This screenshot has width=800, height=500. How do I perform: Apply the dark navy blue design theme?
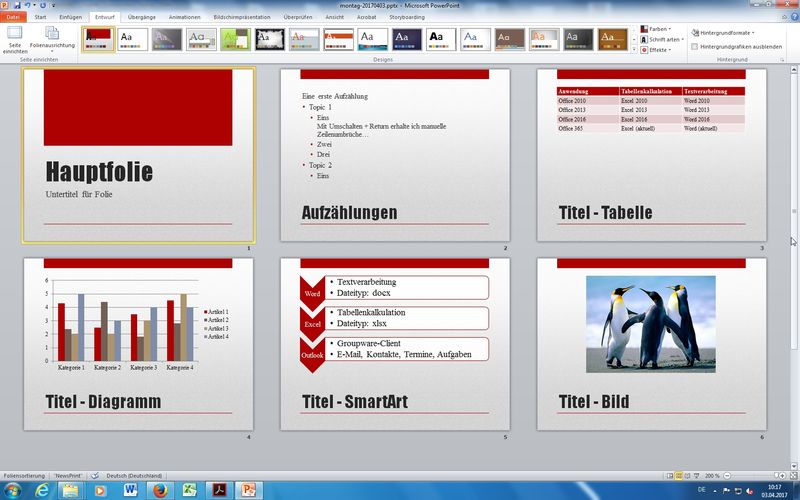point(407,39)
